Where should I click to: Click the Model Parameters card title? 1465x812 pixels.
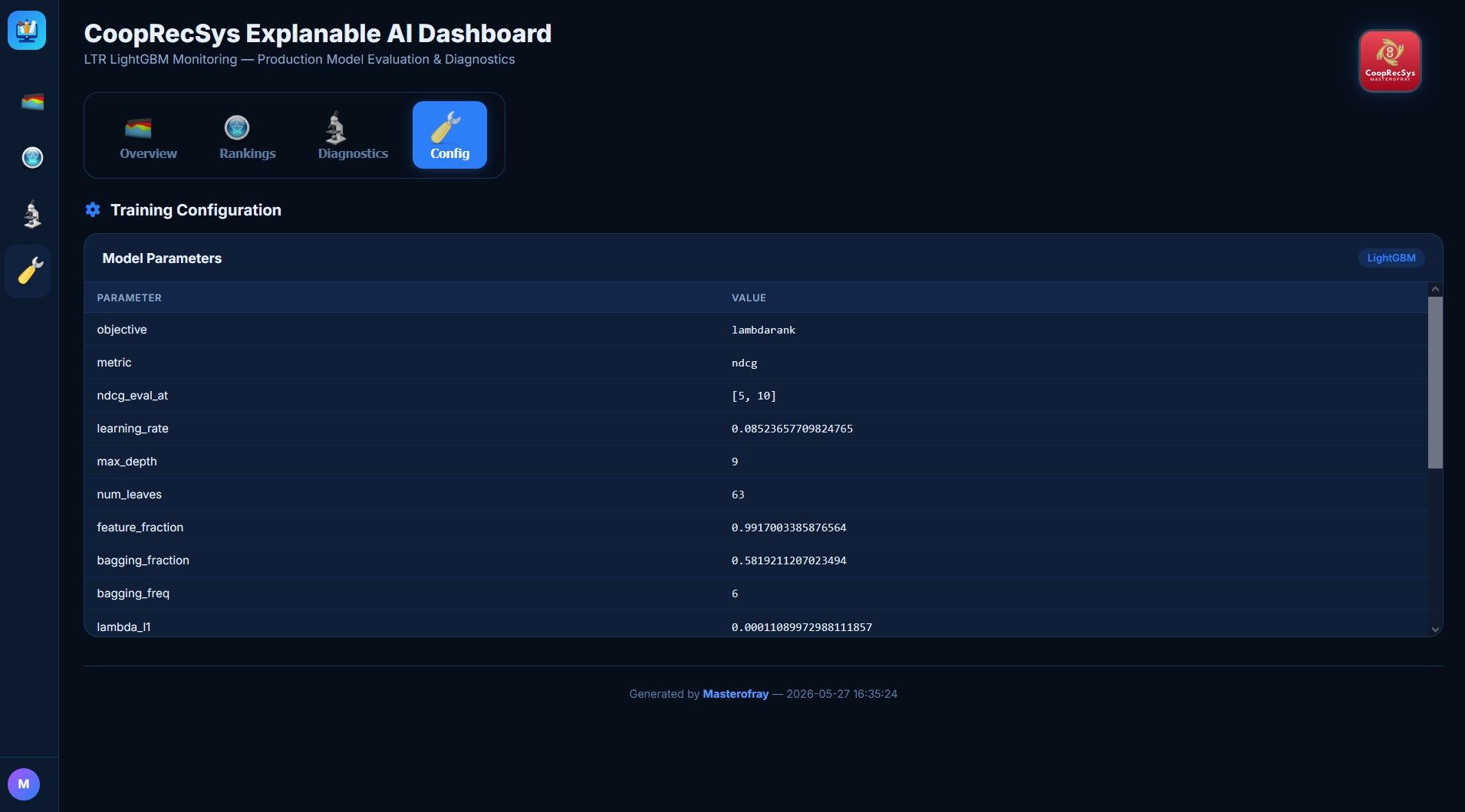pos(162,258)
